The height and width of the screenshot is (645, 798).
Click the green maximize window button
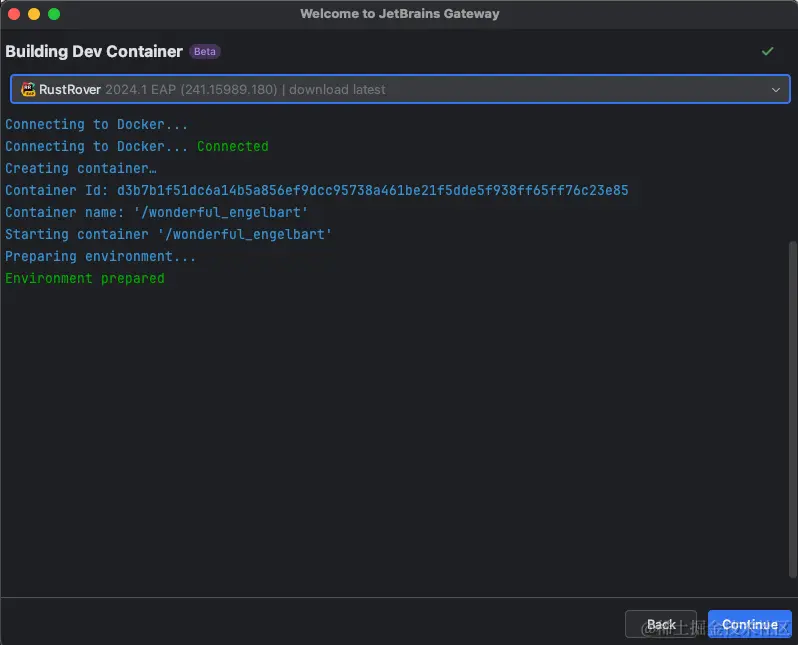pyautogui.click(x=54, y=14)
